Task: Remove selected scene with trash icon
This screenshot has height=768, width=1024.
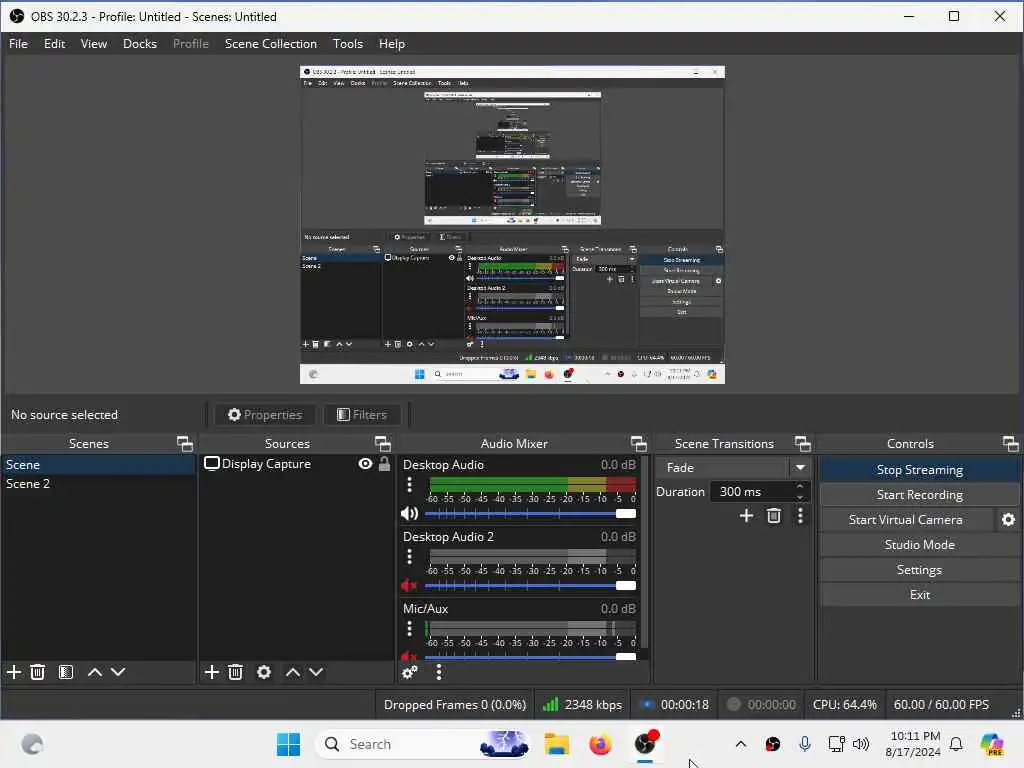Action: click(x=38, y=672)
